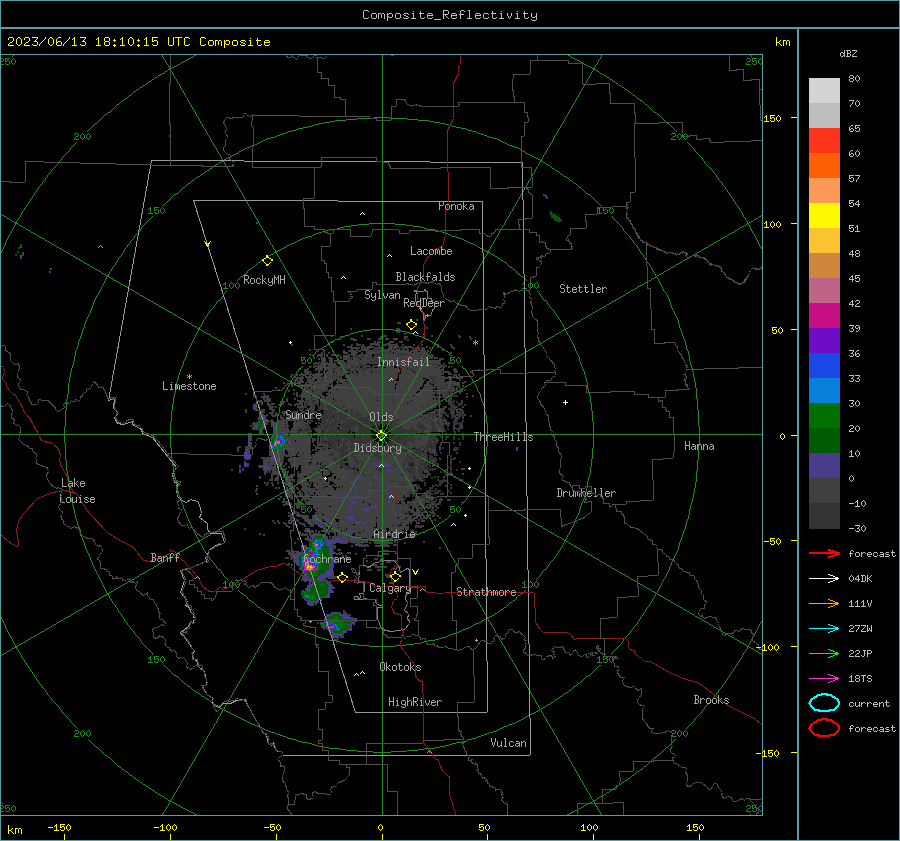Click the ThreeHills label
The height and width of the screenshot is (841, 900).
tap(503, 437)
